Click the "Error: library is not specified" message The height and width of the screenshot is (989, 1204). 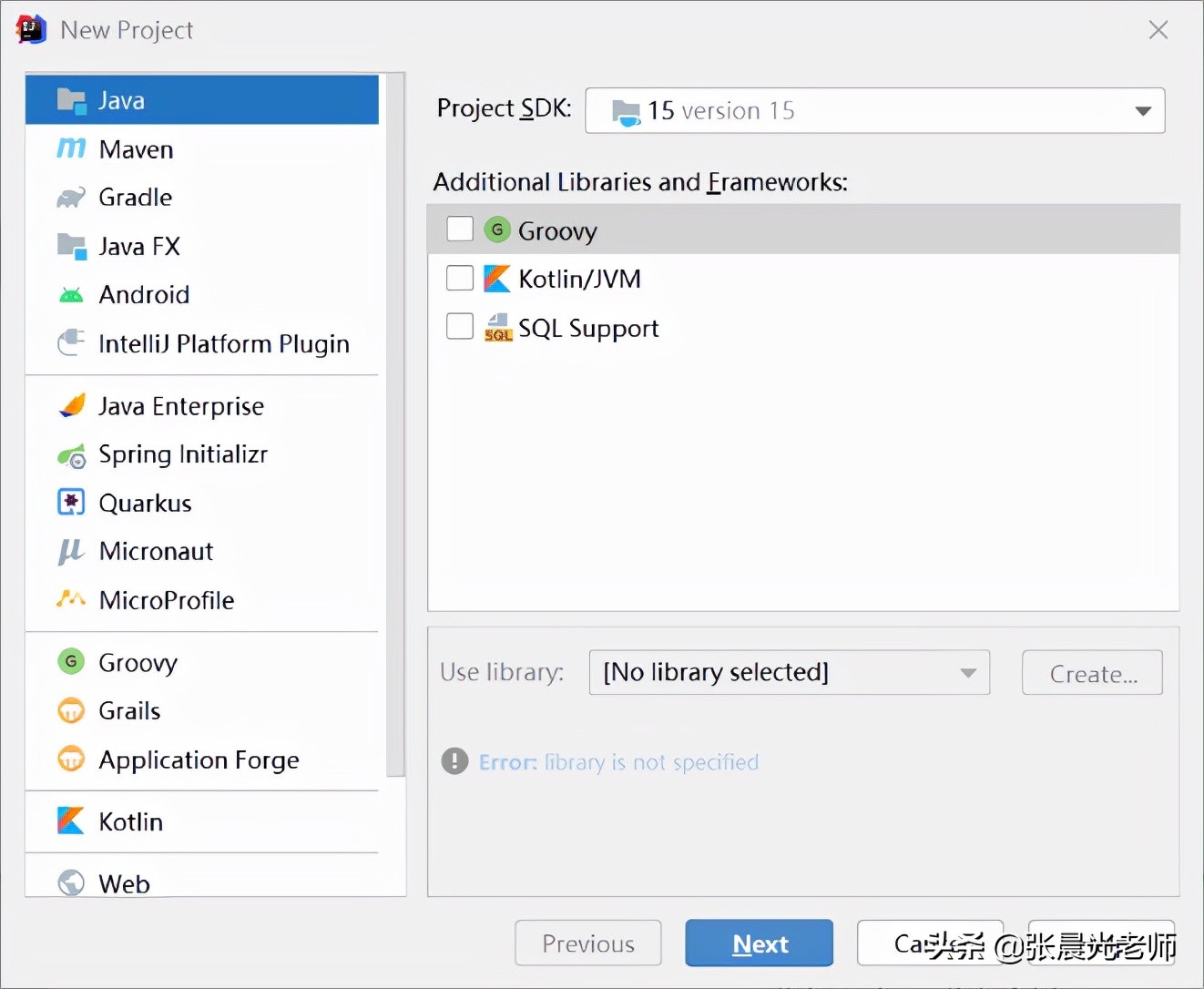coord(618,762)
